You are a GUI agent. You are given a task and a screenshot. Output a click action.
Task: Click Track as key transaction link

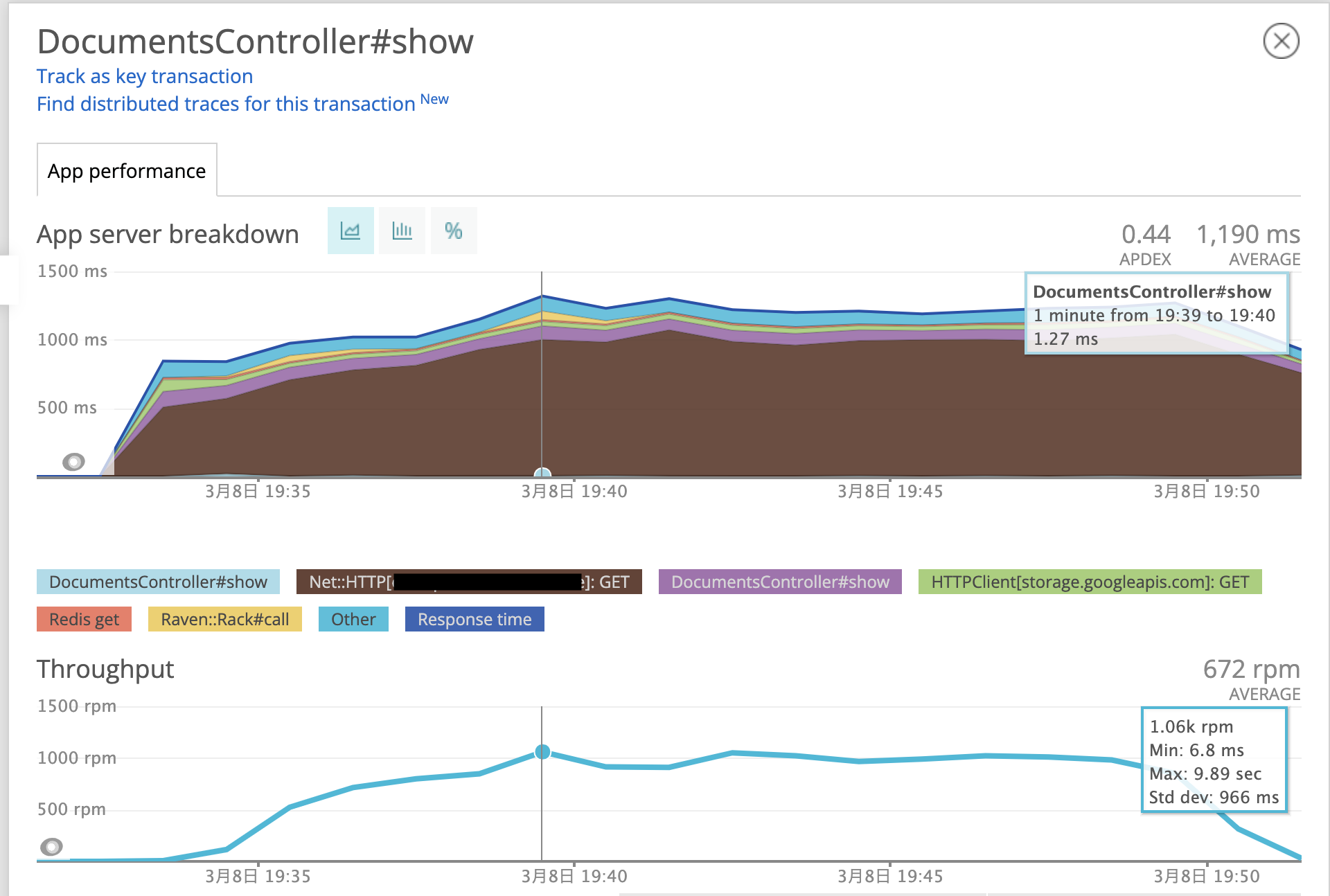click(145, 76)
